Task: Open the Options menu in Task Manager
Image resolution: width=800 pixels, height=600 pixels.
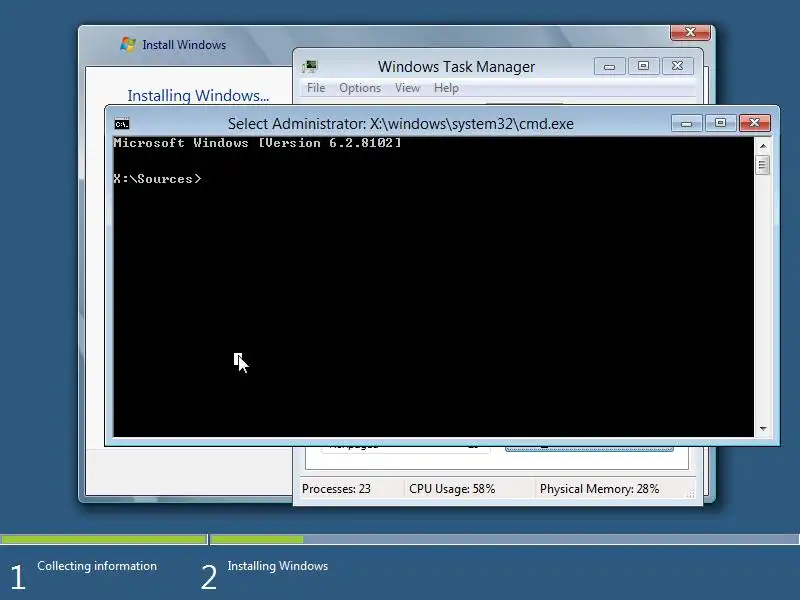Action: (x=360, y=88)
